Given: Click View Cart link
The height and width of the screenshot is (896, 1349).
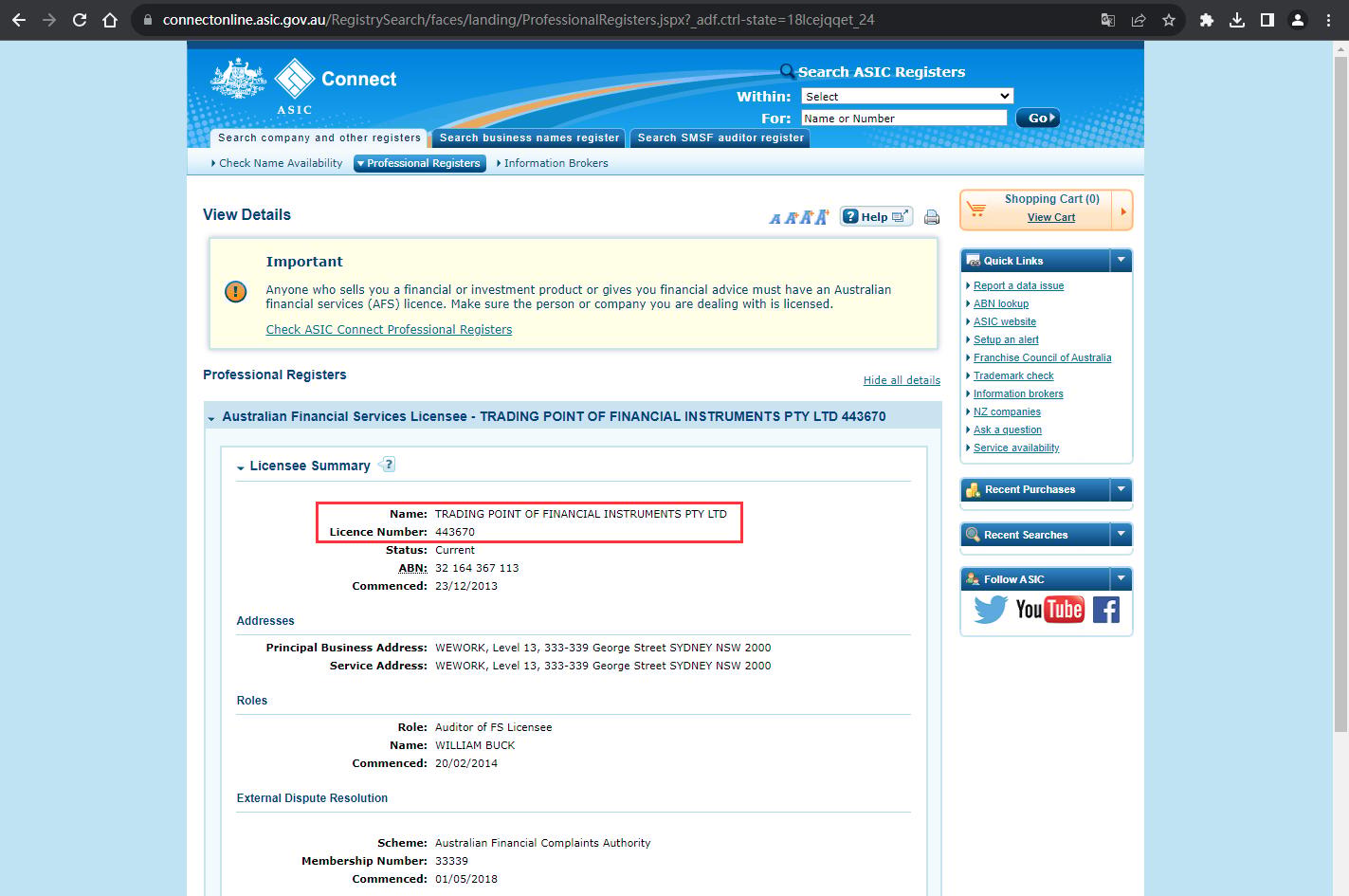Looking at the screenshot, I should click(1051, 217).
